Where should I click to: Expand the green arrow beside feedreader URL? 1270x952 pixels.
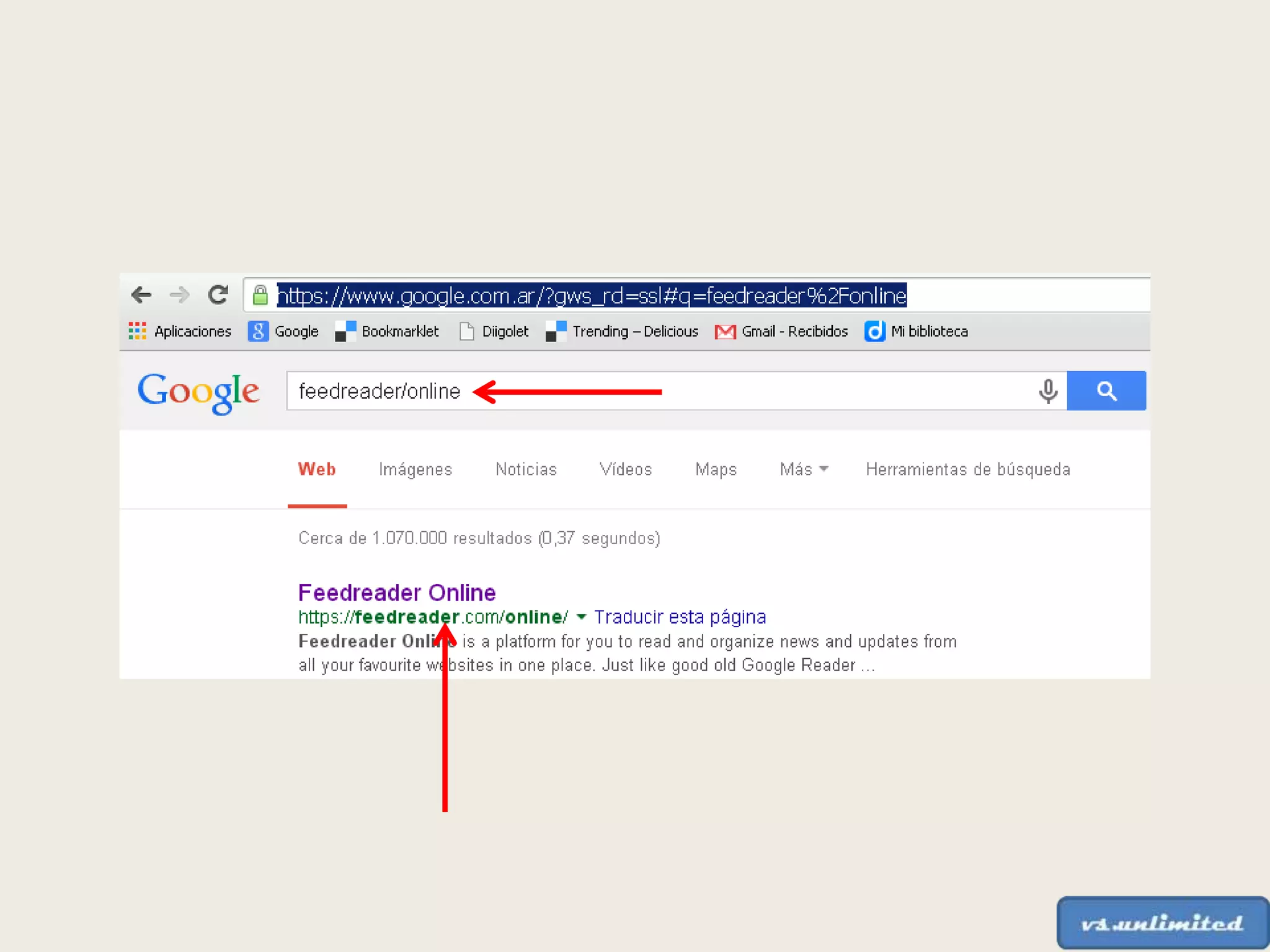[581, 617]
